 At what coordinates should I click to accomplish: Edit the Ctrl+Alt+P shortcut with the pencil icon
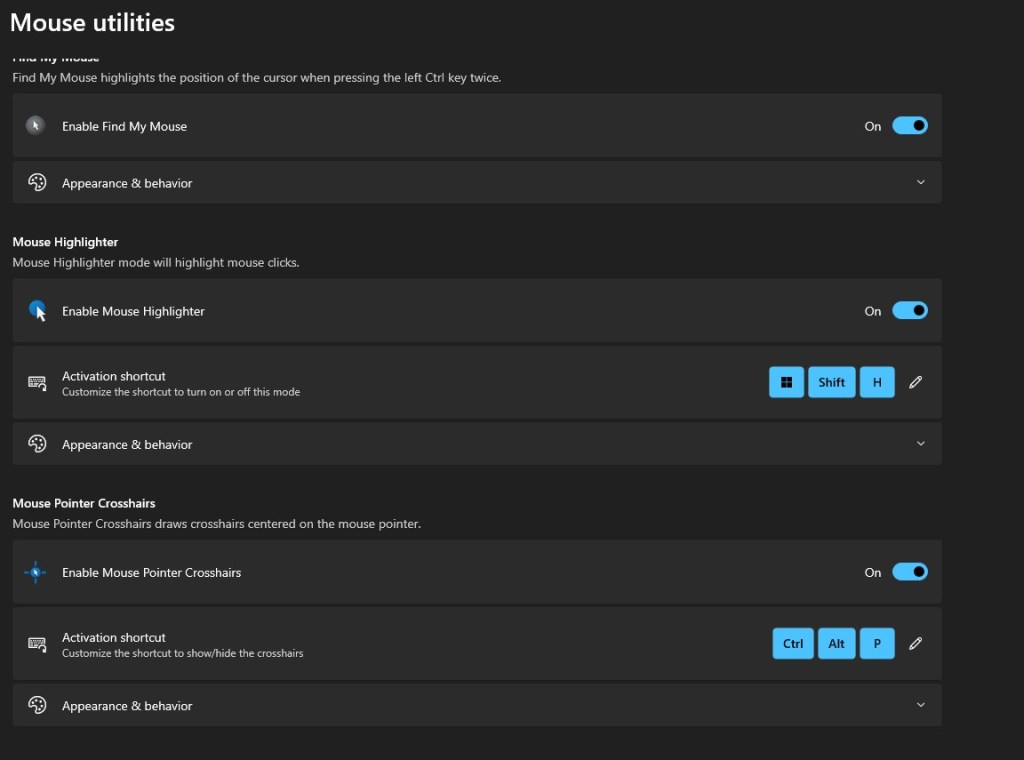[915, 644]
